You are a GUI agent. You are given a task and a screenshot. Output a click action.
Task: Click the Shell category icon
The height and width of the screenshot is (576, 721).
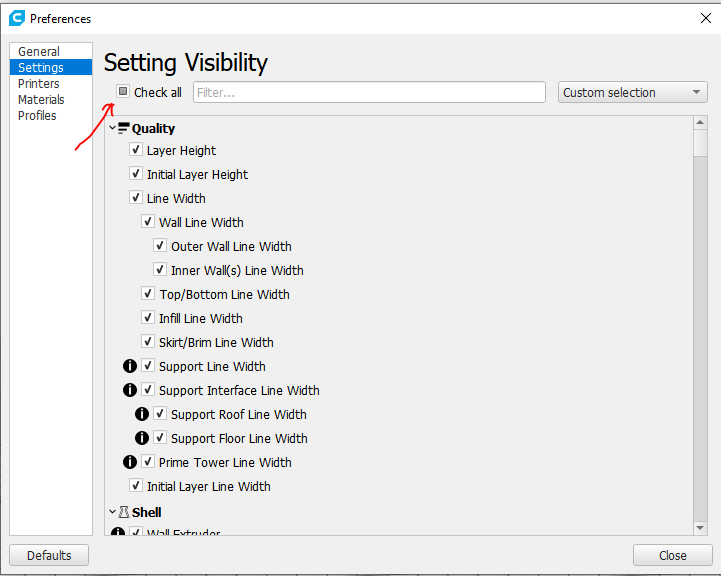124,512
